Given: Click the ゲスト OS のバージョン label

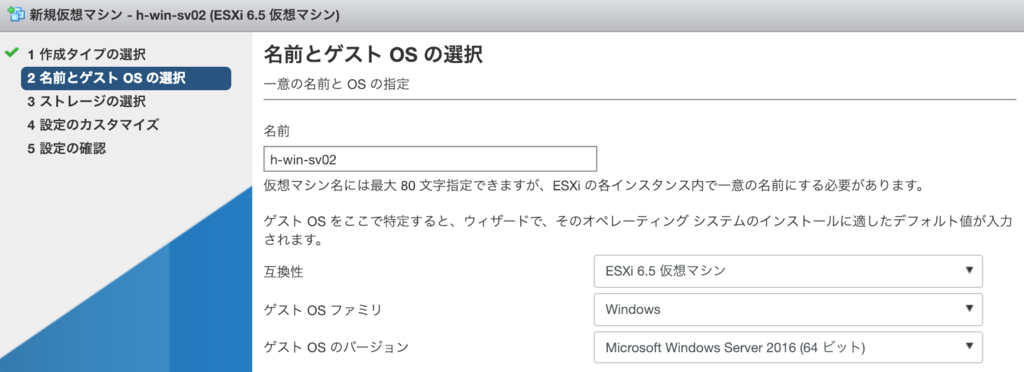Looking at the screenshot, I should (336, 347).
